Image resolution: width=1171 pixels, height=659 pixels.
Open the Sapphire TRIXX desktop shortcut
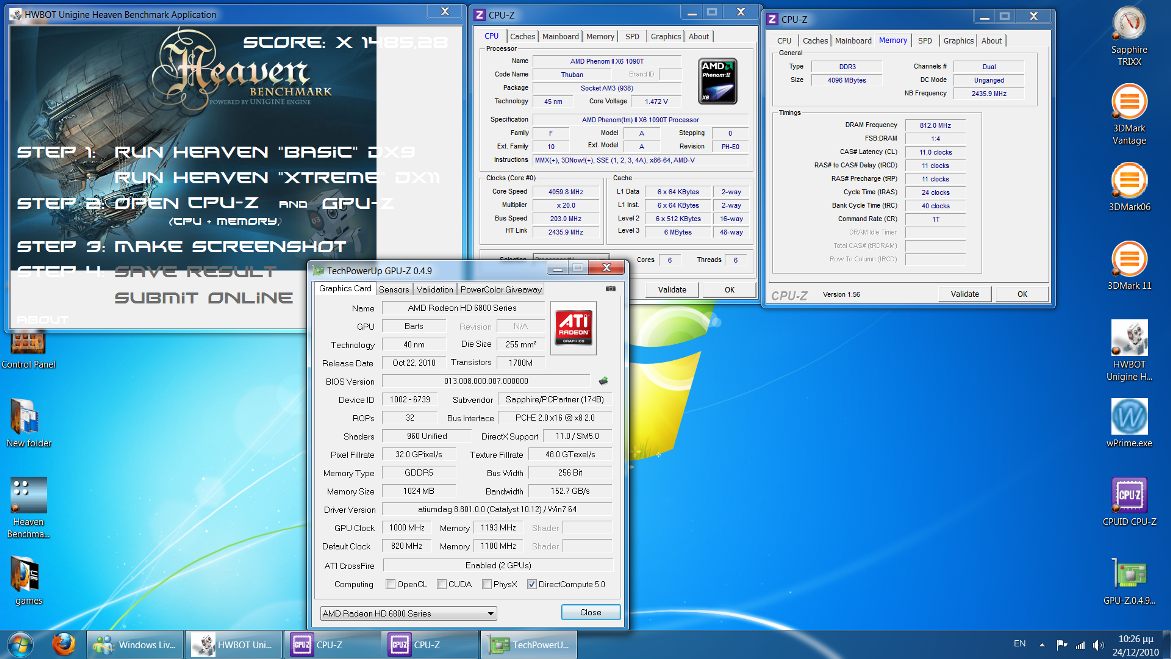pyautogui.click(x=1128, y=36)
